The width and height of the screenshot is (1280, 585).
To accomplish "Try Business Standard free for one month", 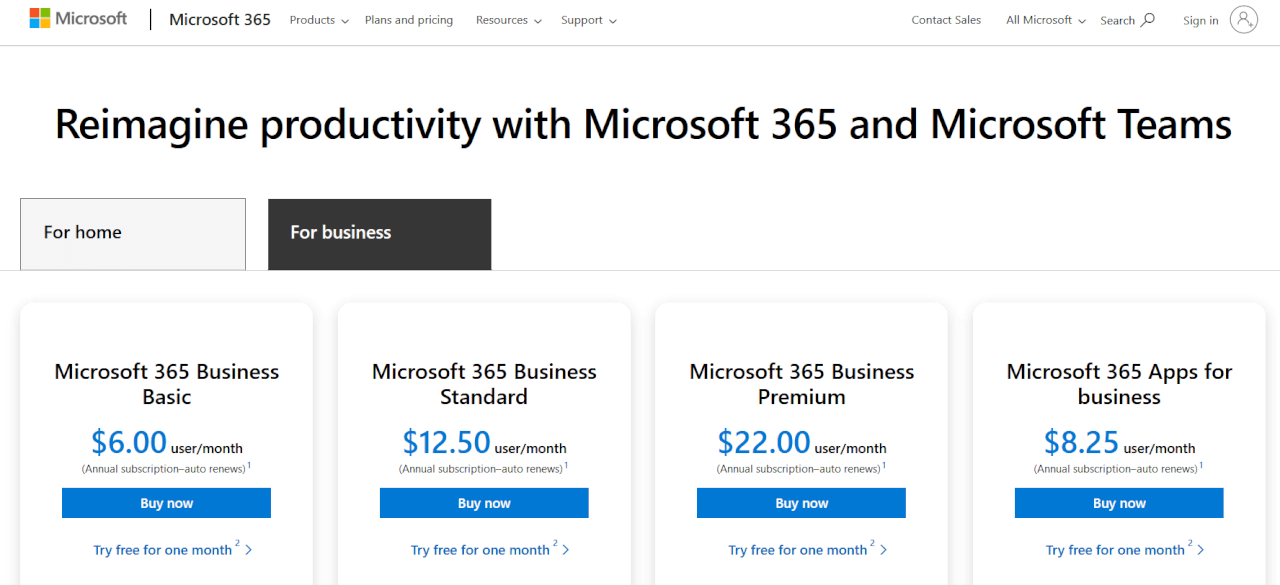I will (x=480, y=549).
